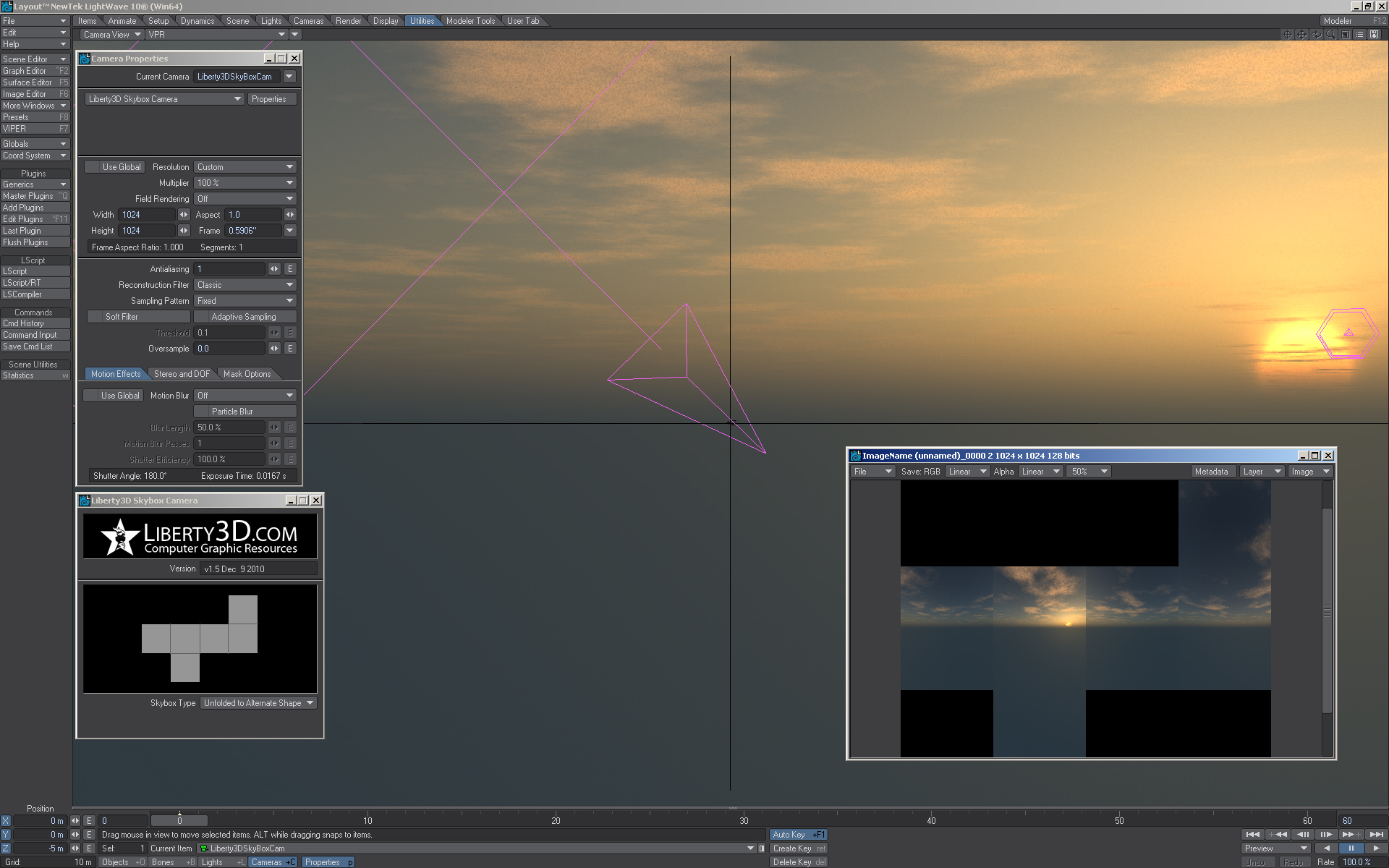Step to the next keyframe

coord(1351,834)
